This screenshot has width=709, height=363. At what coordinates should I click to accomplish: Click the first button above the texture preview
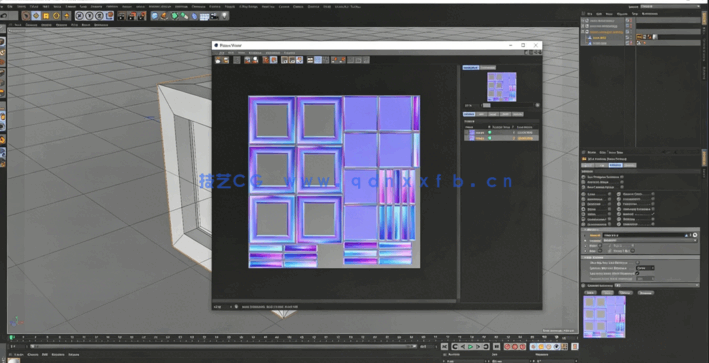pos(591,292)
